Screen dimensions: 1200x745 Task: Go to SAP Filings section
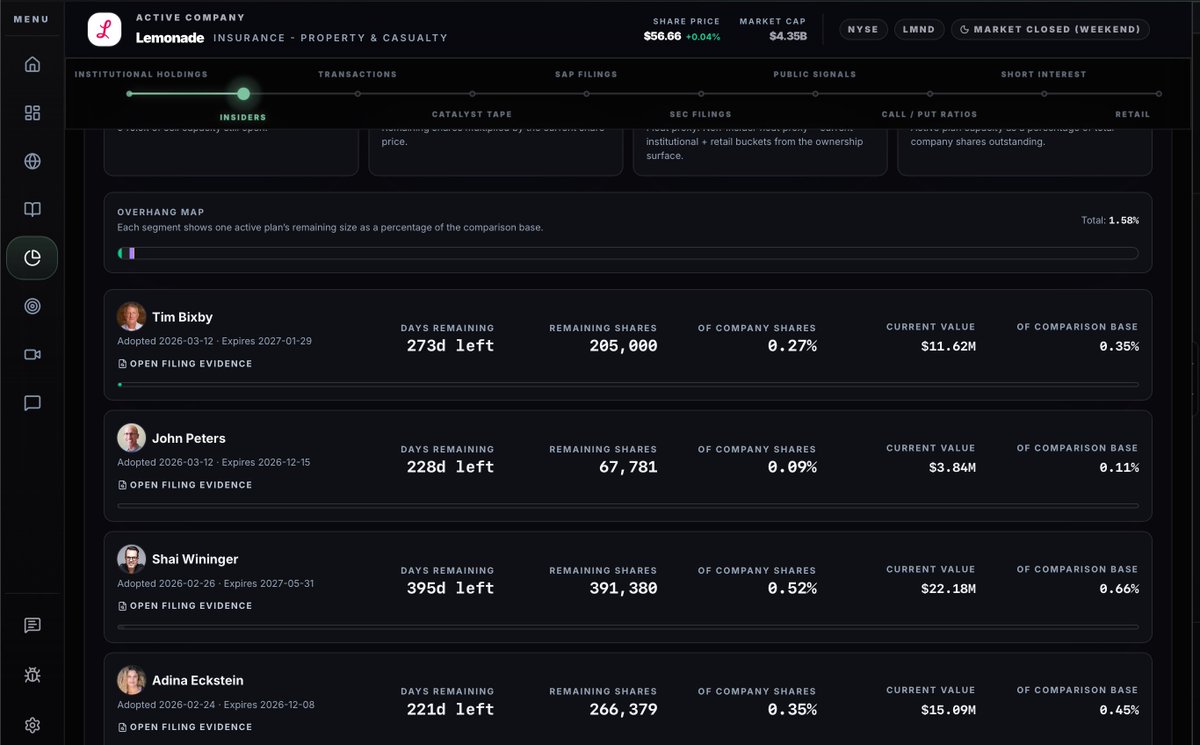tap(586, 74)
